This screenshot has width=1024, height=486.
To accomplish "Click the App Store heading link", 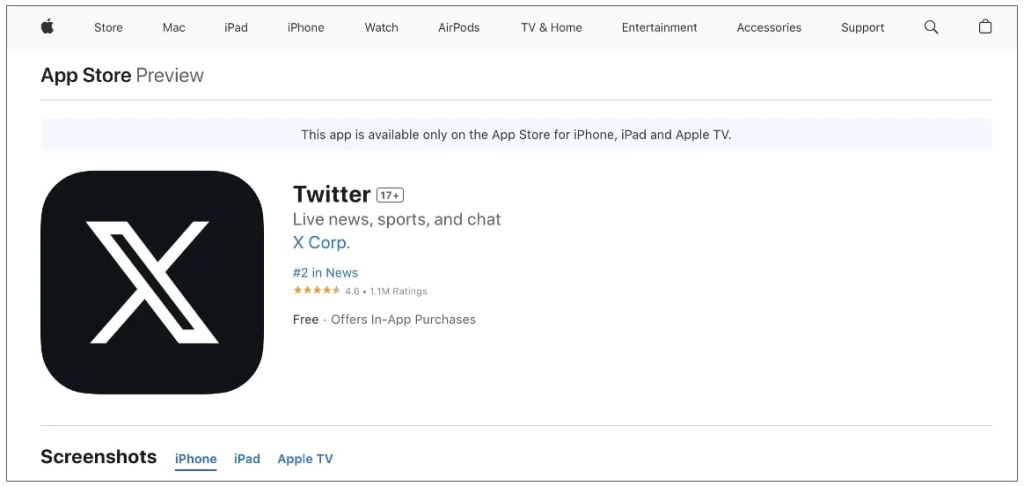I will click(86, 75).
